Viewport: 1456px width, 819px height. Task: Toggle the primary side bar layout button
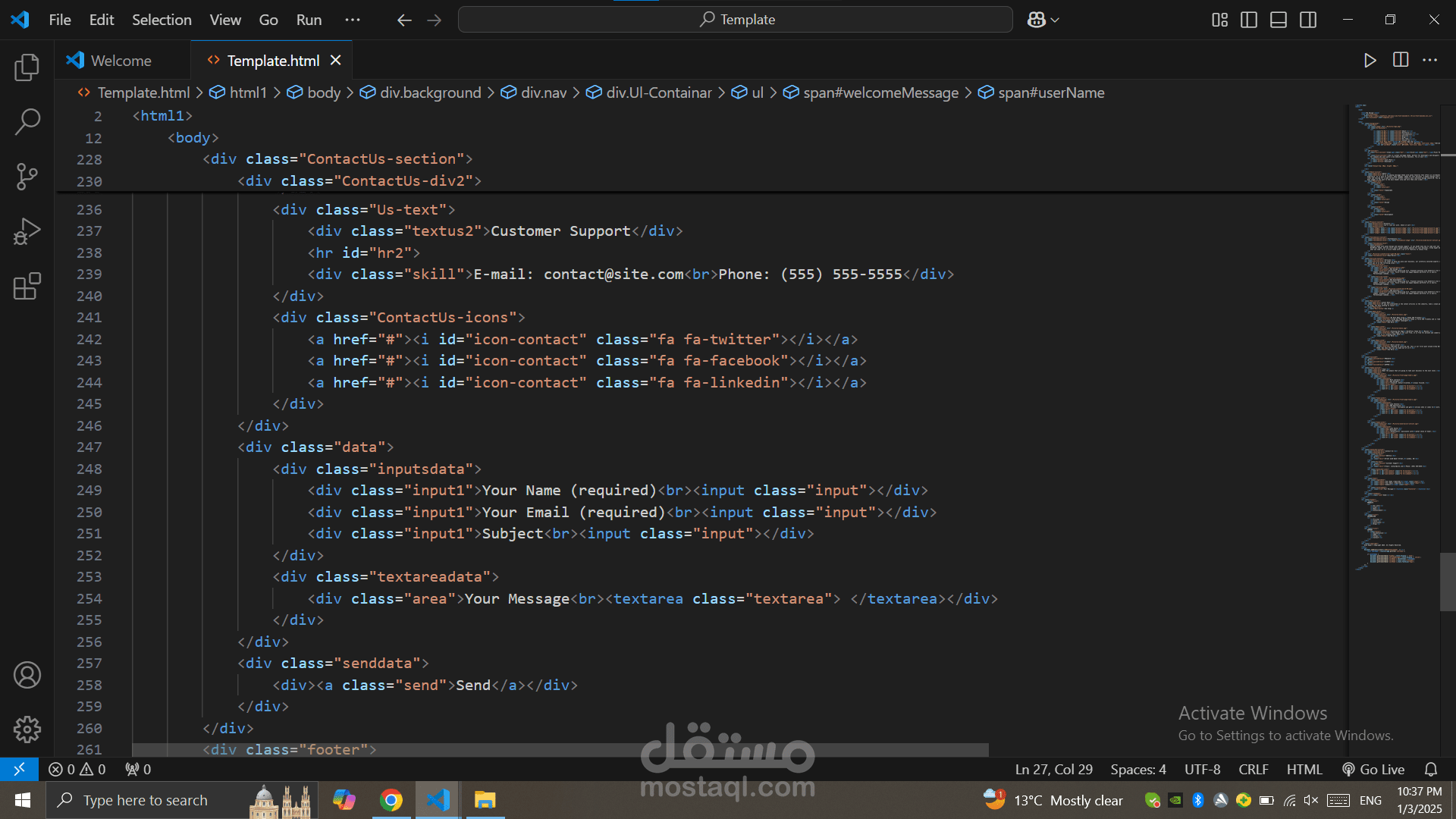click(1249, 20)
